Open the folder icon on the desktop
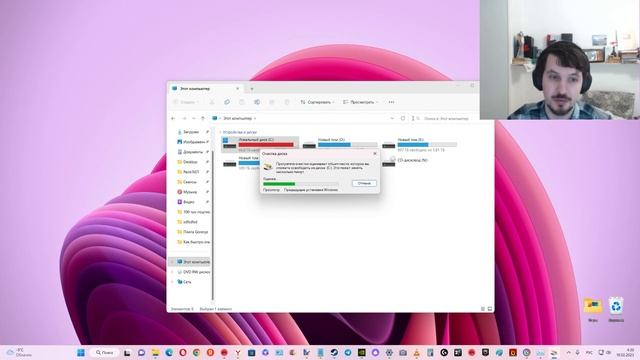This screenshot has height=360, width=640. (593, 310)
